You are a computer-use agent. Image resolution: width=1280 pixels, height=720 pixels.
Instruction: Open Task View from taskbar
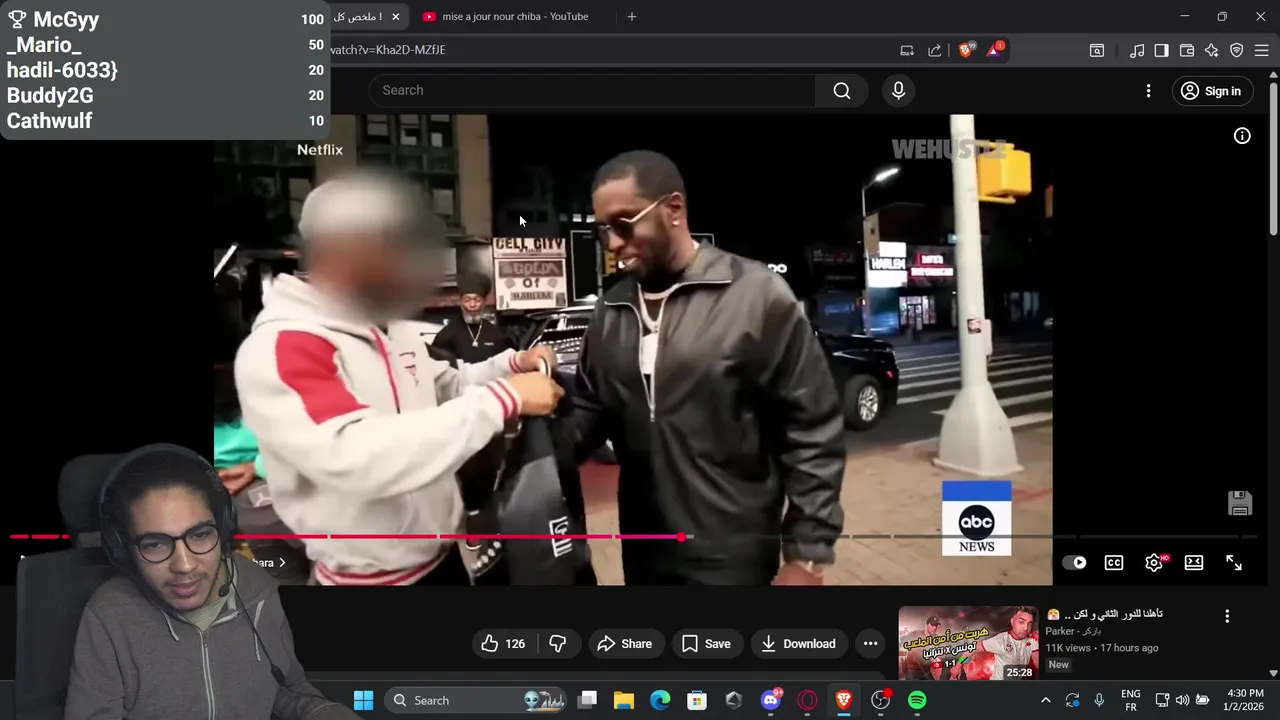point(587,700)
